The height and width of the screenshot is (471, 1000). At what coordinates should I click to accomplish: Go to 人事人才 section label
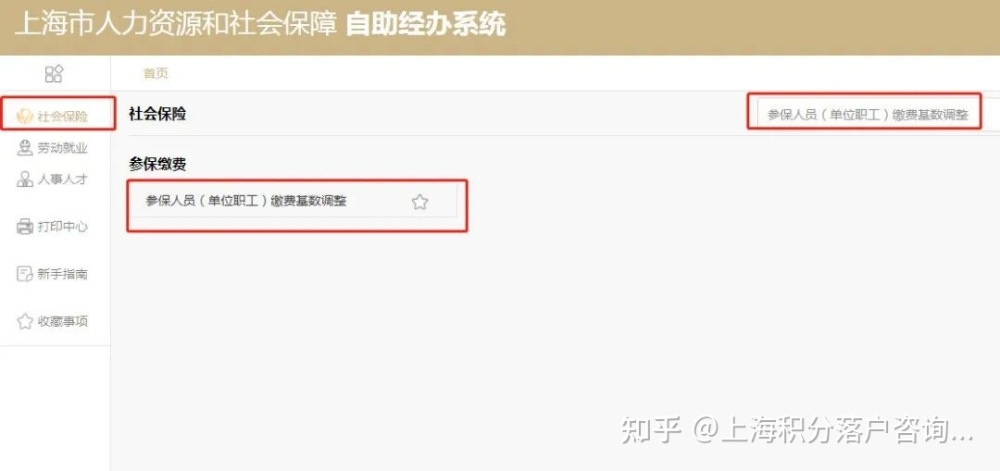(62, 180)
